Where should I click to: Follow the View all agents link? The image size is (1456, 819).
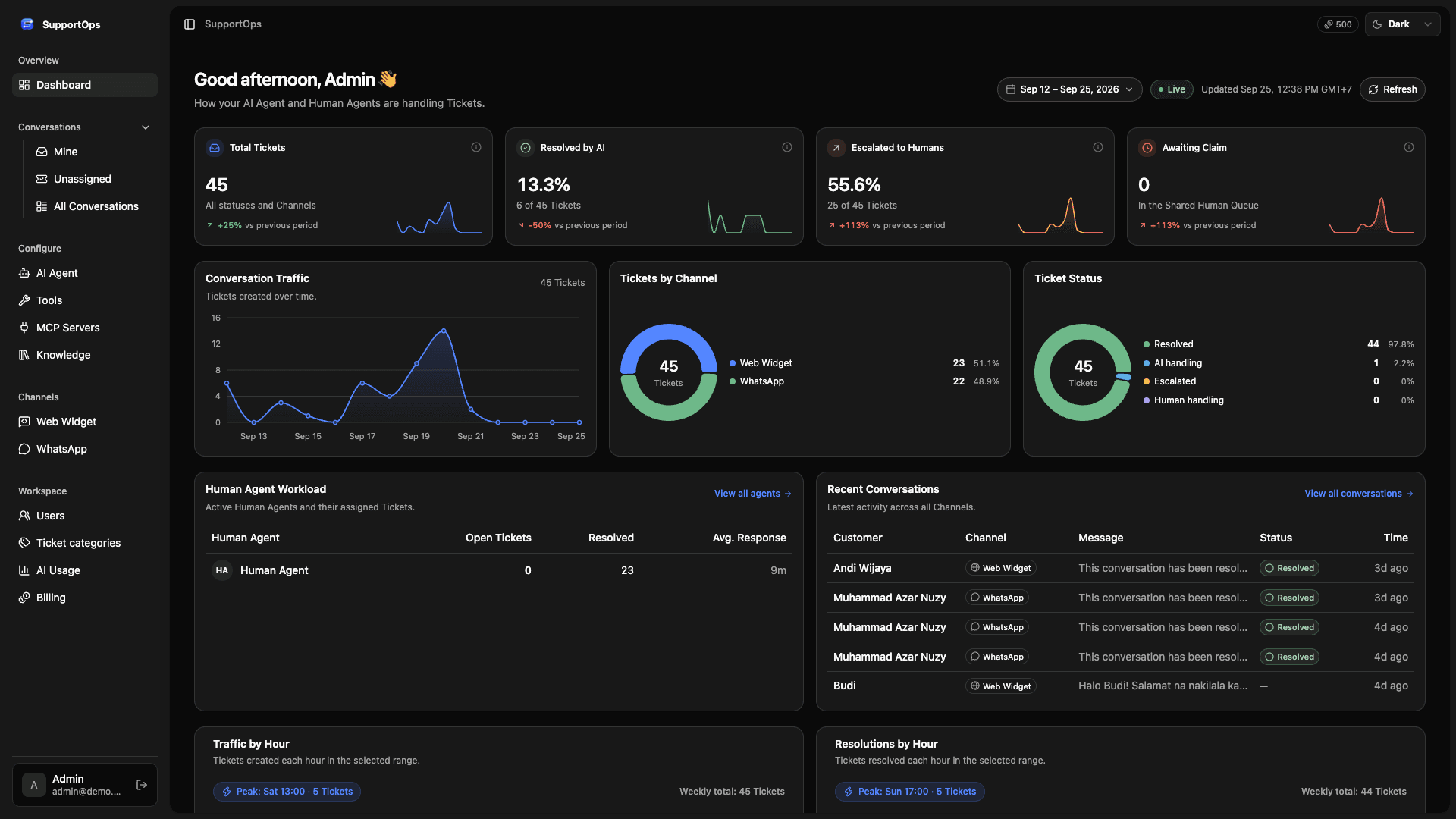(752, 494)
